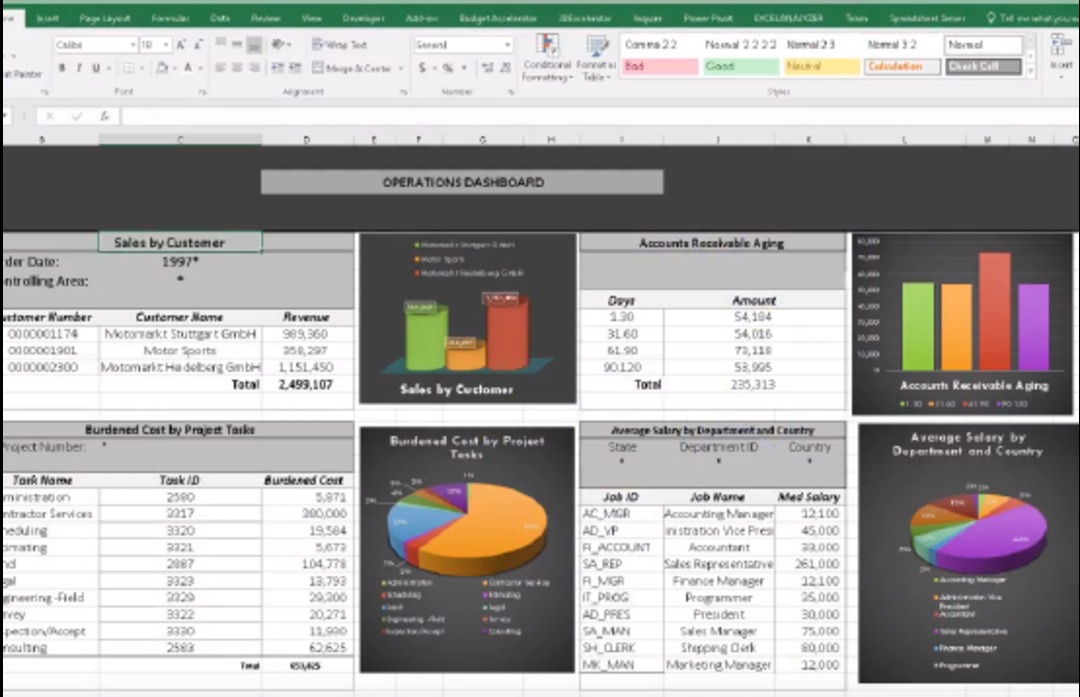The width and height of the screenshot is (1080, 697).
Task: Click inside the formula bar input
Action: point(599,116)
